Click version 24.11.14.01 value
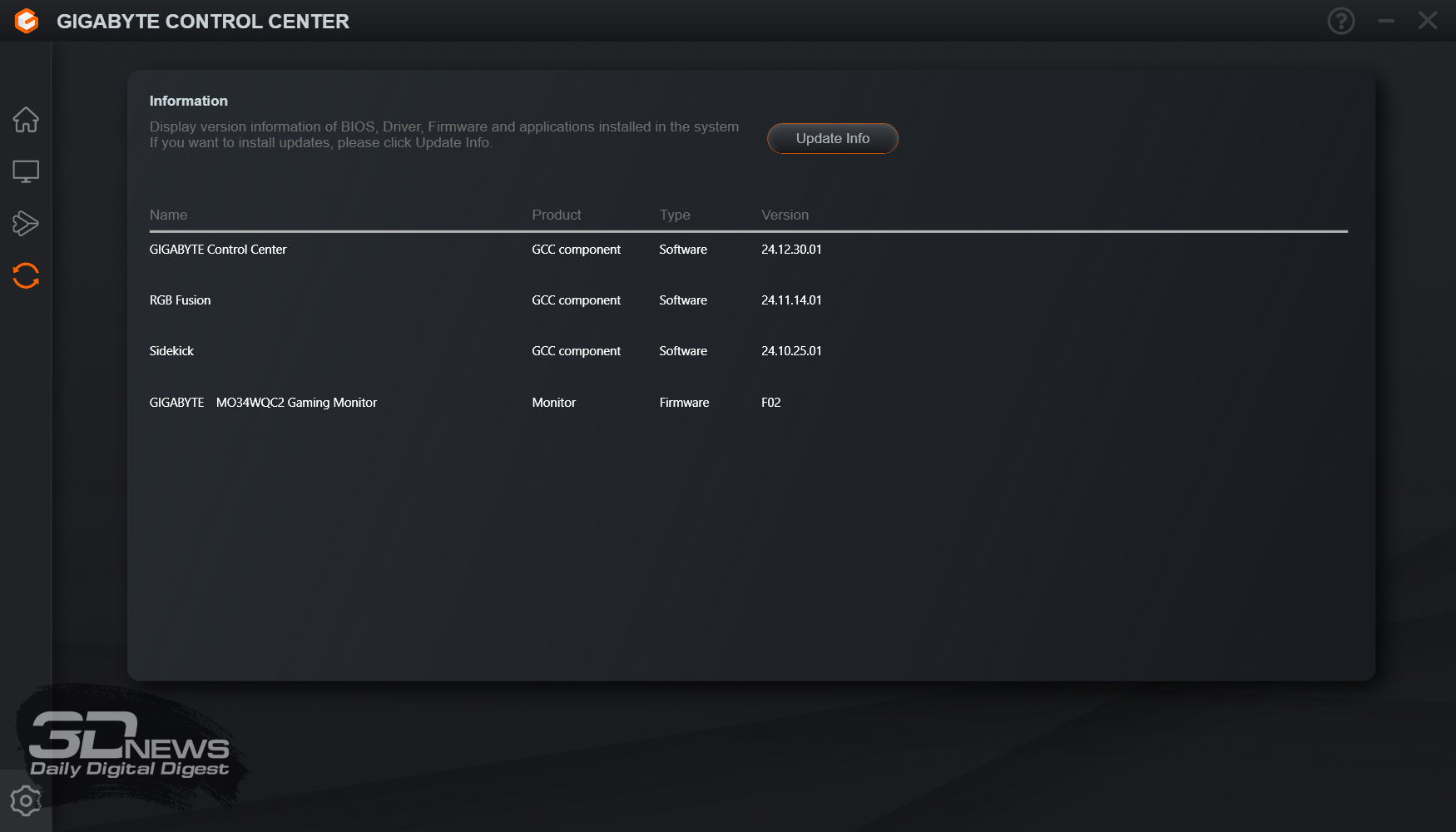Viewport: 1456px width, 832px height. (x=791, y=300)
